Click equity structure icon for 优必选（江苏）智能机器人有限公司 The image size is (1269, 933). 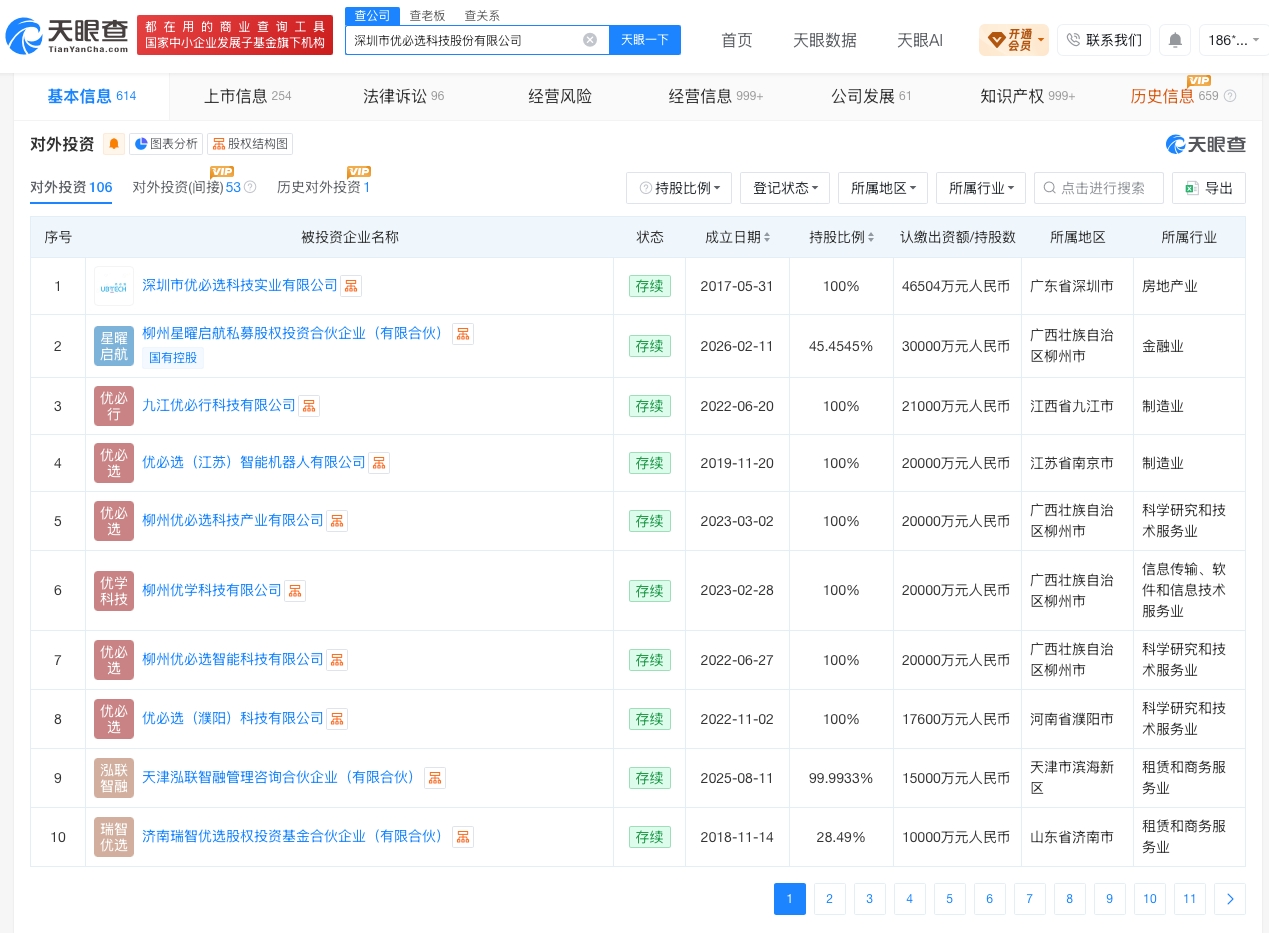pyautogui.click(x=379, y=463)
